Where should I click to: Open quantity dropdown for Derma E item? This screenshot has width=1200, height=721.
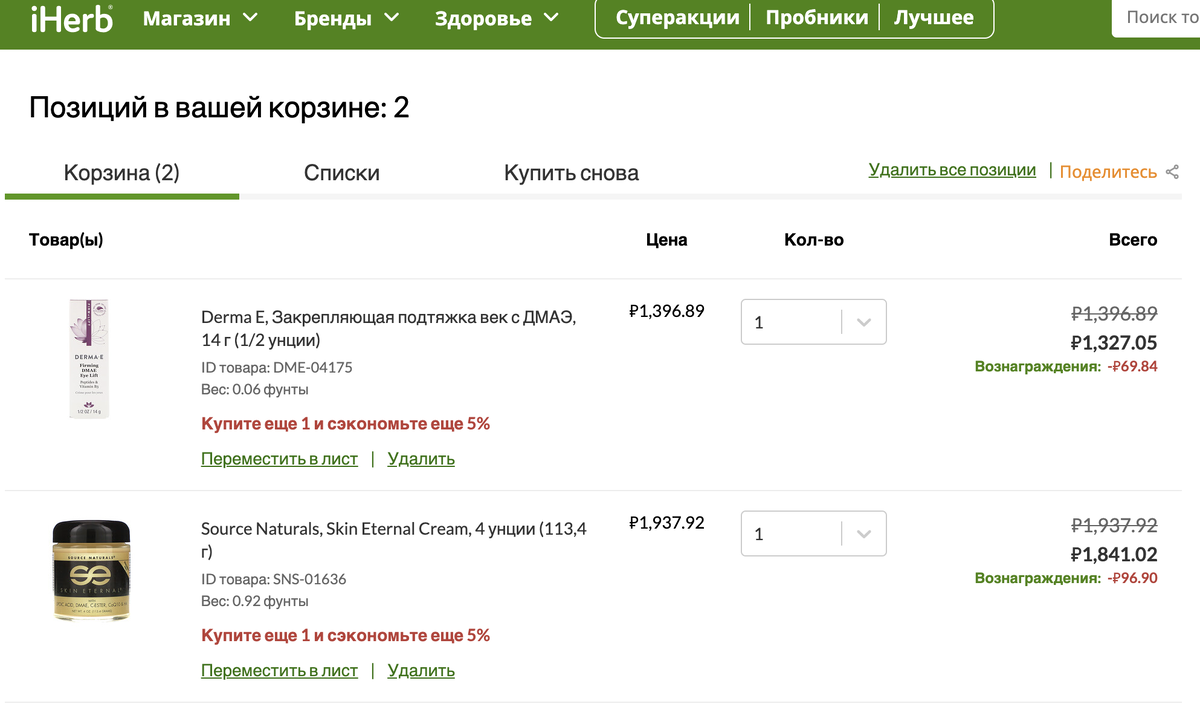point(813,322)
